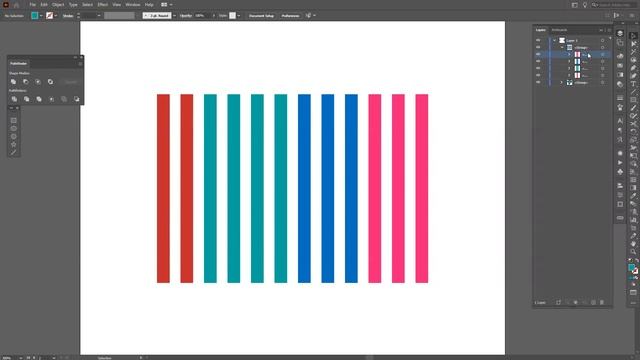Toggle eye icon for the blue-thumbnail sublayer
This screenshot has width=640, height=360.
538,61
